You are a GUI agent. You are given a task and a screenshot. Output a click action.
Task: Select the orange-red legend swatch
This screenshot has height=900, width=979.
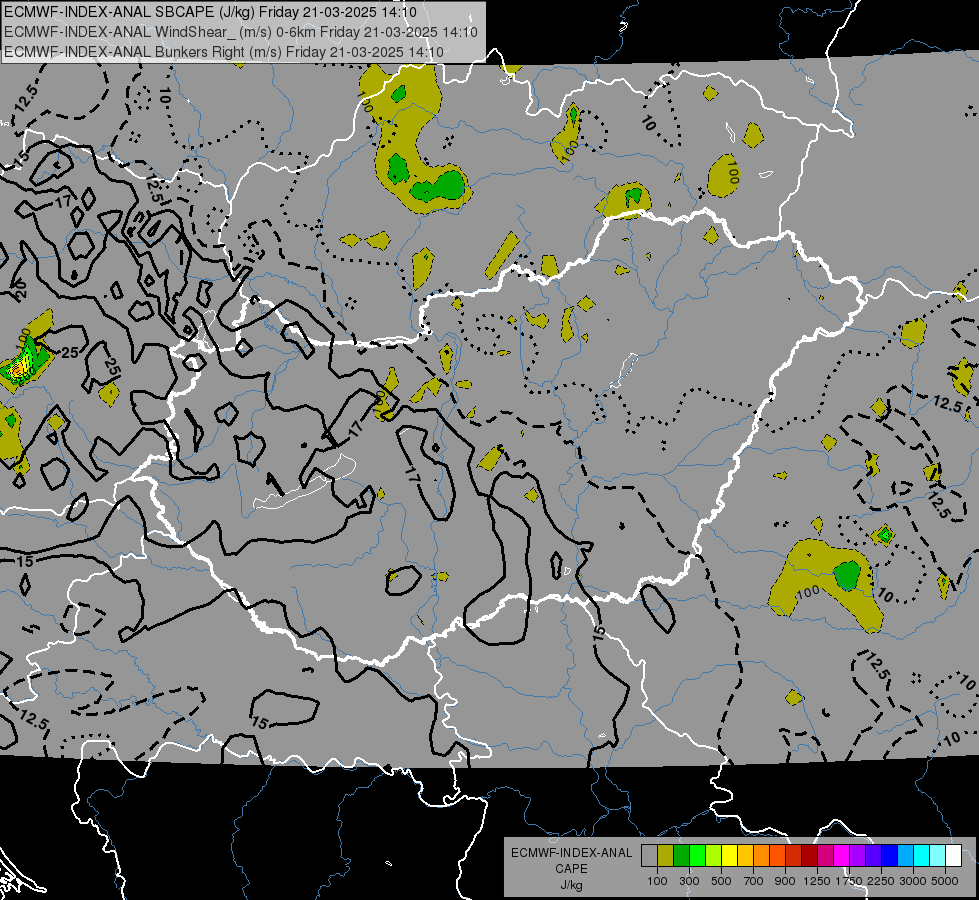(777, 855)
